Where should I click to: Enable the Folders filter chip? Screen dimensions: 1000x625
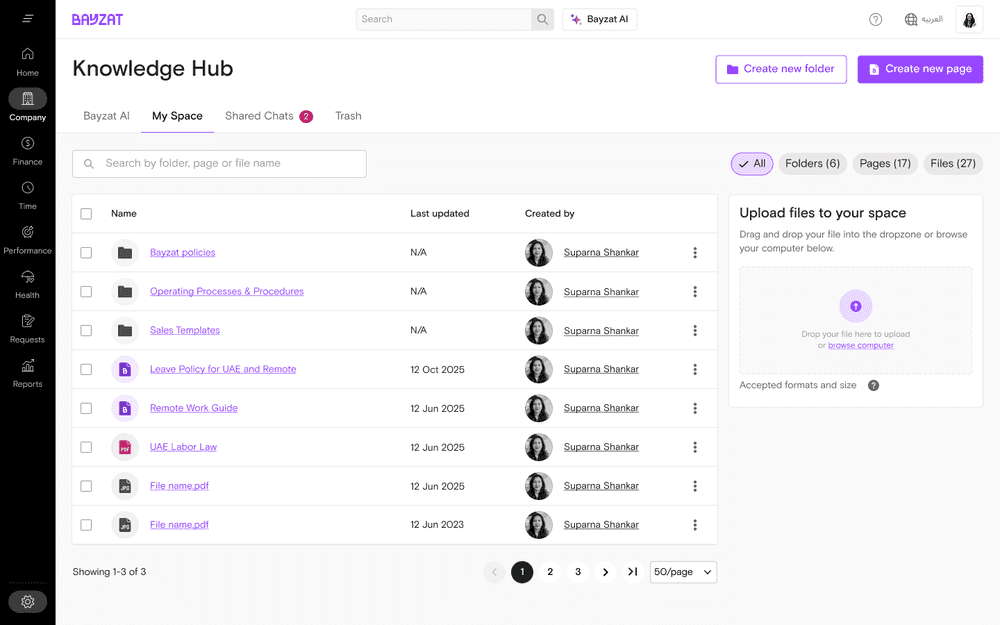[x=812, y=163]
